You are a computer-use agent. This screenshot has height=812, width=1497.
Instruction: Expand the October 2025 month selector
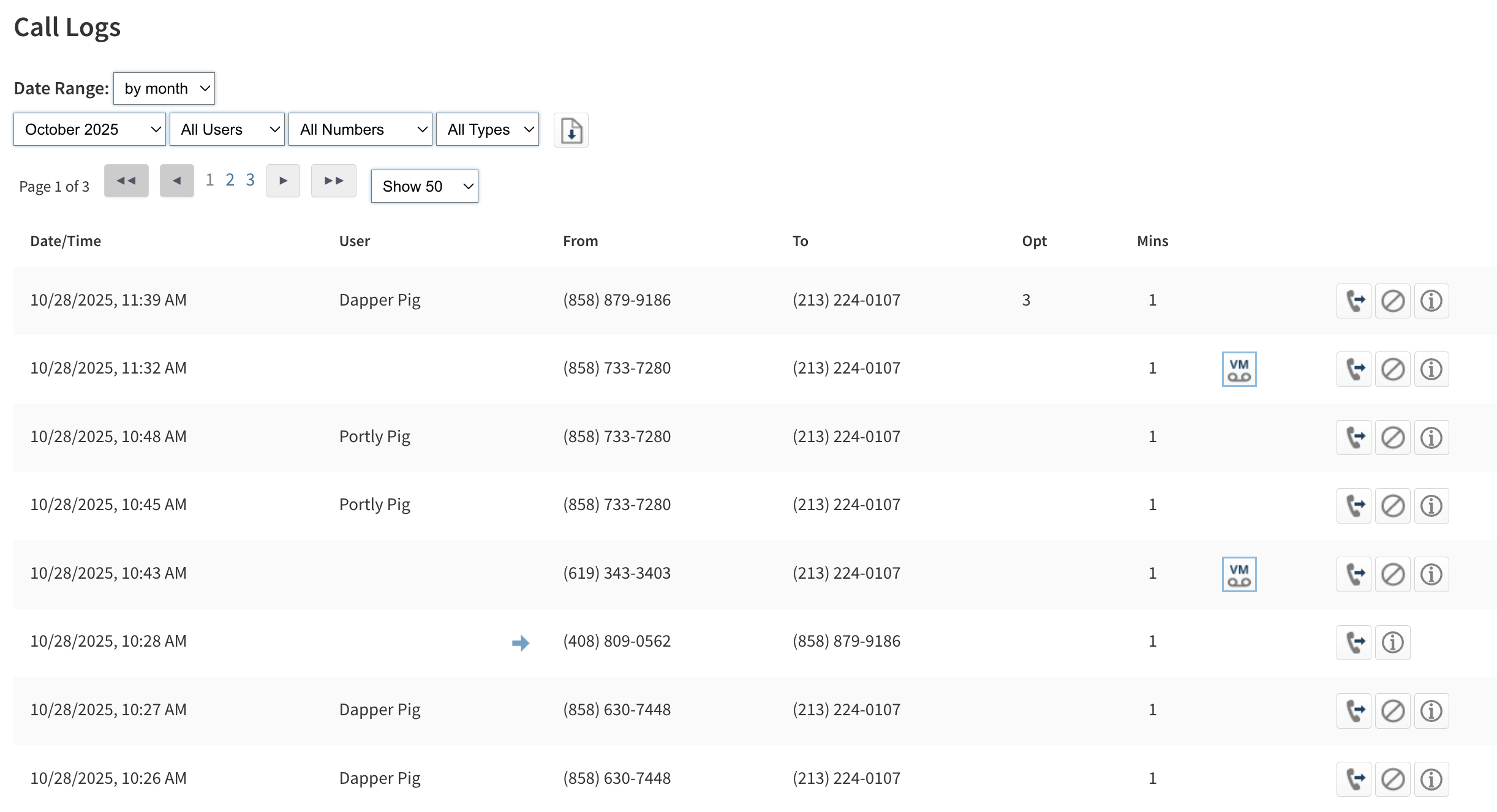coord(90,129)
